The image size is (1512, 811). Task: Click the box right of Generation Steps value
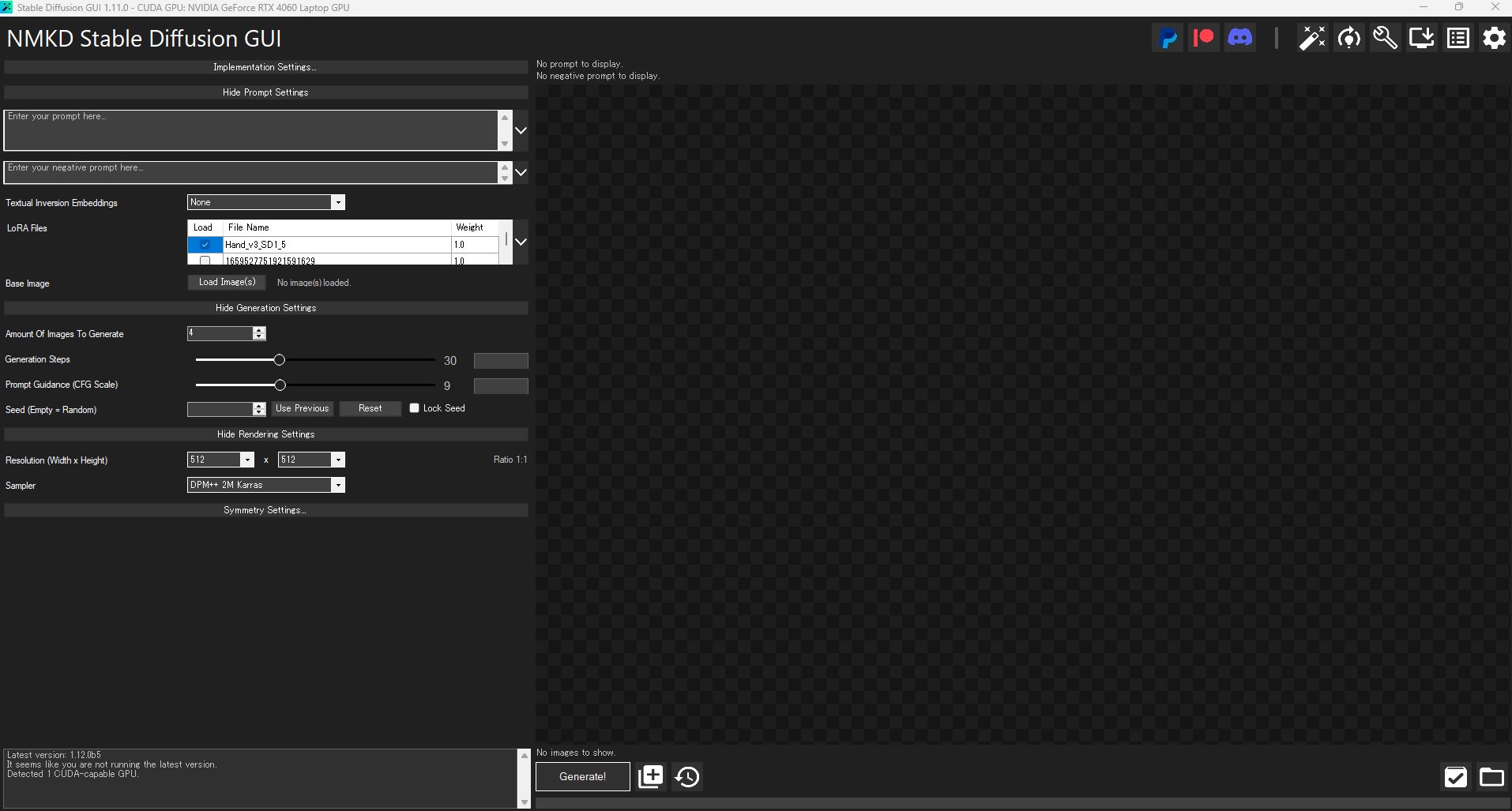(x=501, y=361)
